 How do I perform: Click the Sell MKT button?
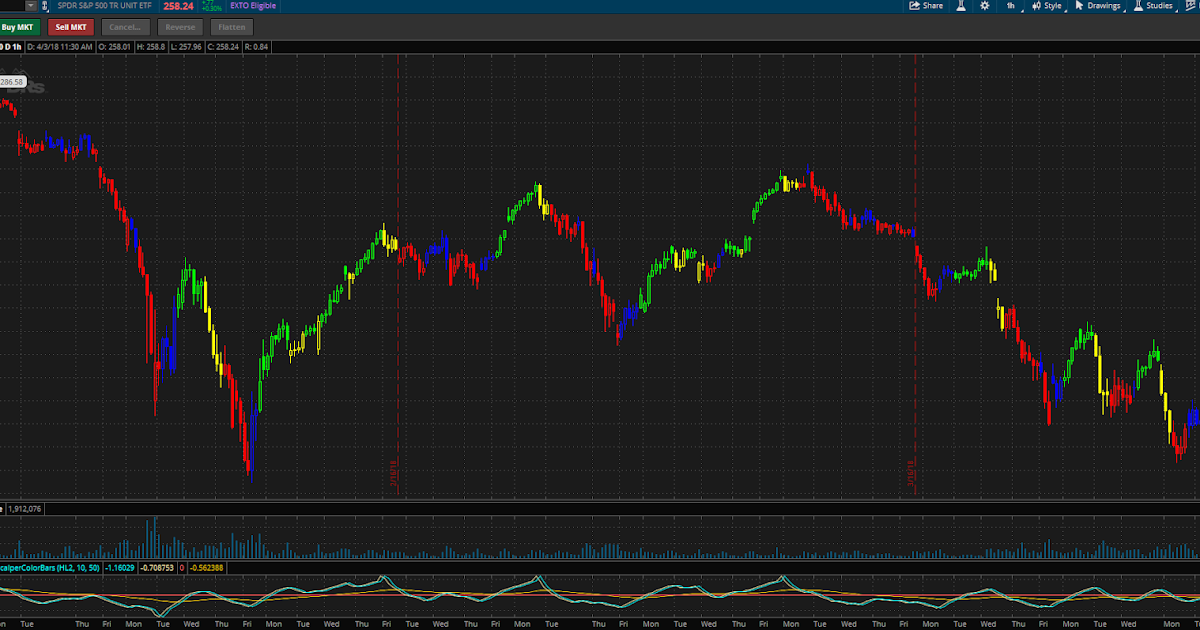pyautogui.click(x=69, y=27)
